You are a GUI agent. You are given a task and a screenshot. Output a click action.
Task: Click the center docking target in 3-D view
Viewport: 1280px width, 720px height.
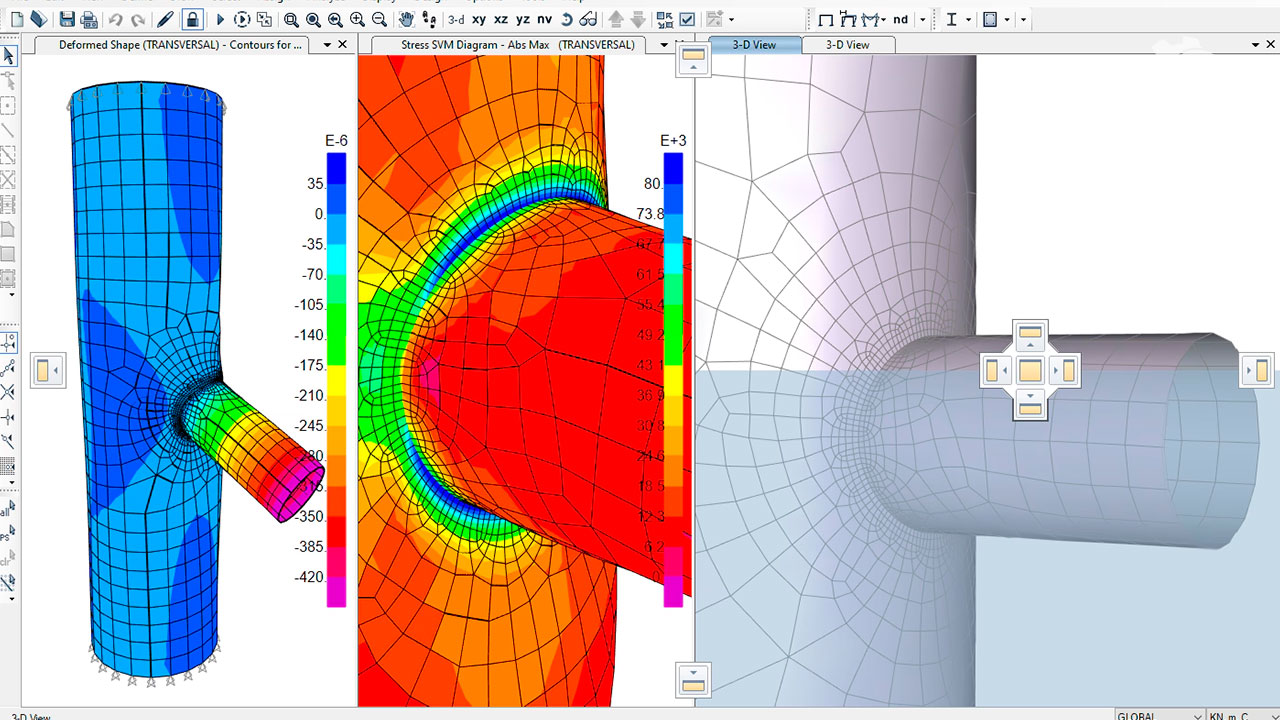click(x=1030, y=371)
